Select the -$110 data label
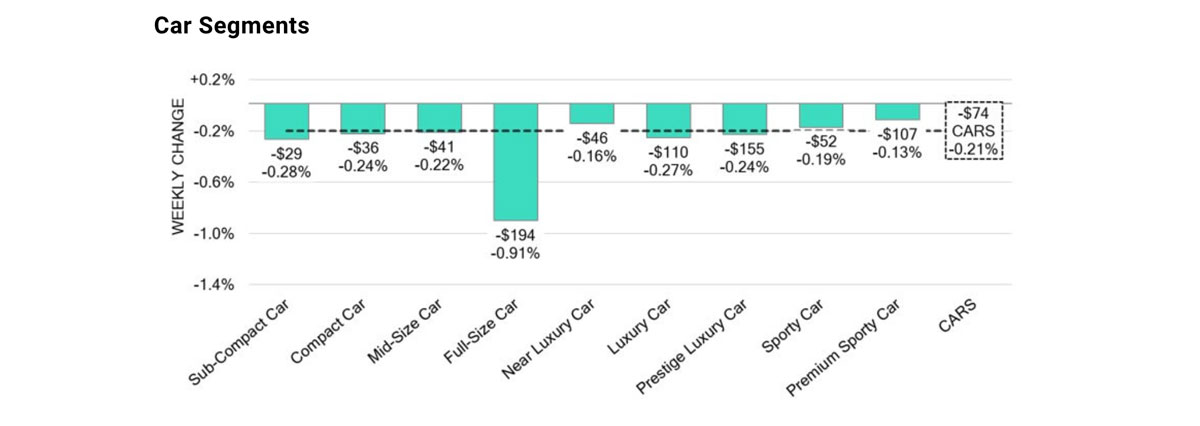The height and width of the screenshot is (426, 1200). click(x=668, y=153)
